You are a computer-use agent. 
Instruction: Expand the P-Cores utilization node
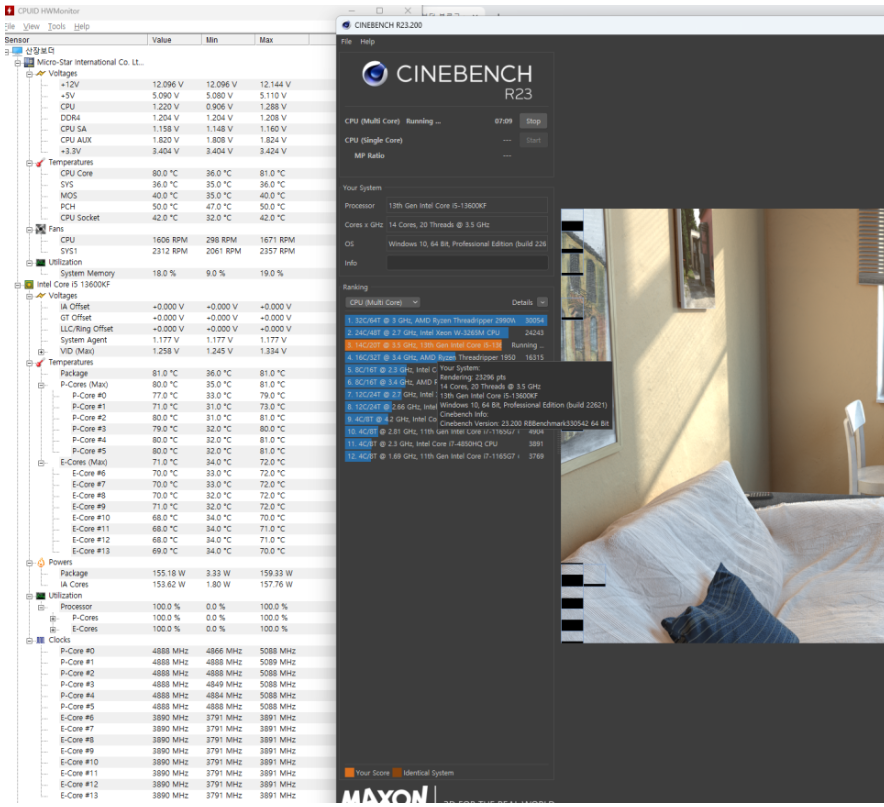point(53,619)
